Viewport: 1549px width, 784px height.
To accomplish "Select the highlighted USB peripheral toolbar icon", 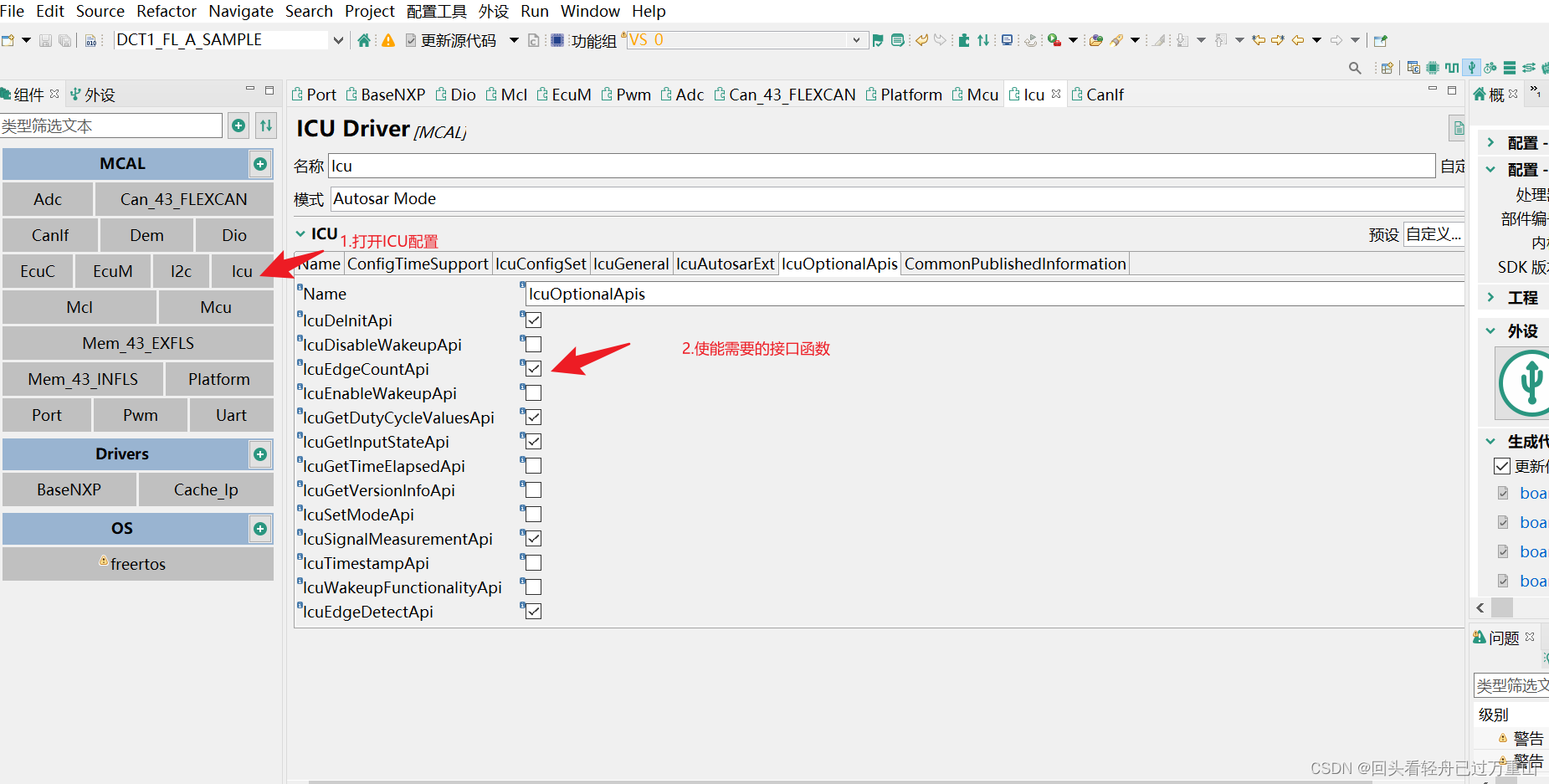I will [1471, 68].
